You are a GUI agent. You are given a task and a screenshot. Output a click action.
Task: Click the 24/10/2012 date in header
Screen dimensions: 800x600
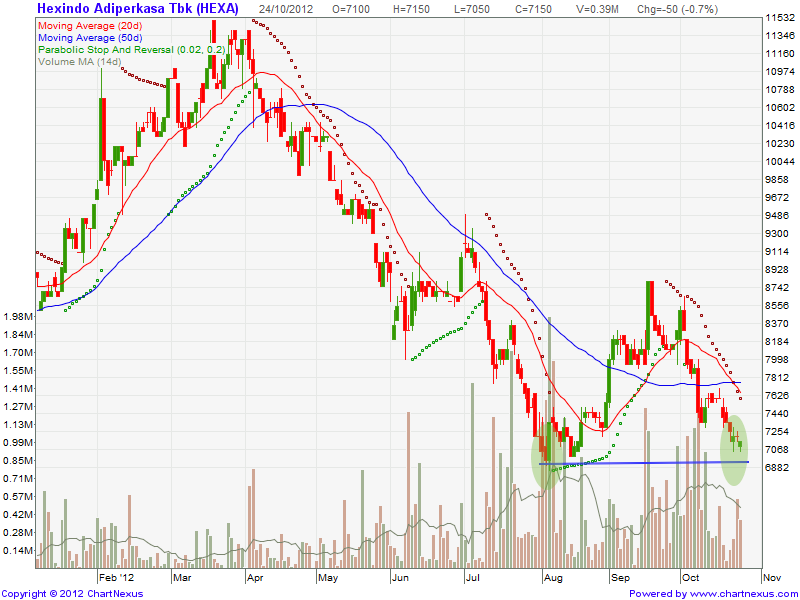[x=286, y=9]
